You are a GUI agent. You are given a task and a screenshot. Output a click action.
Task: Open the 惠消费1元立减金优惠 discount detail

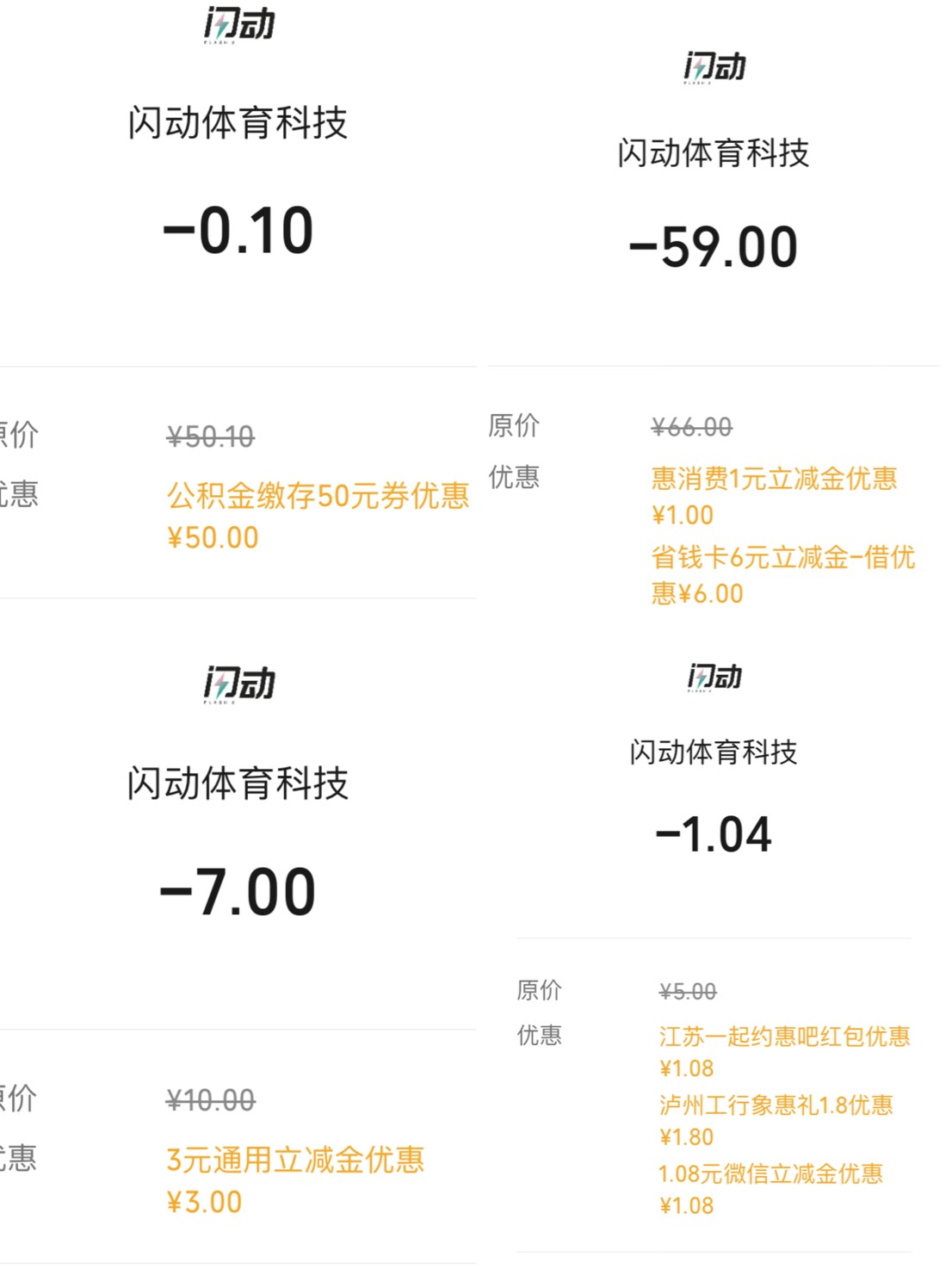coord(774,479)
